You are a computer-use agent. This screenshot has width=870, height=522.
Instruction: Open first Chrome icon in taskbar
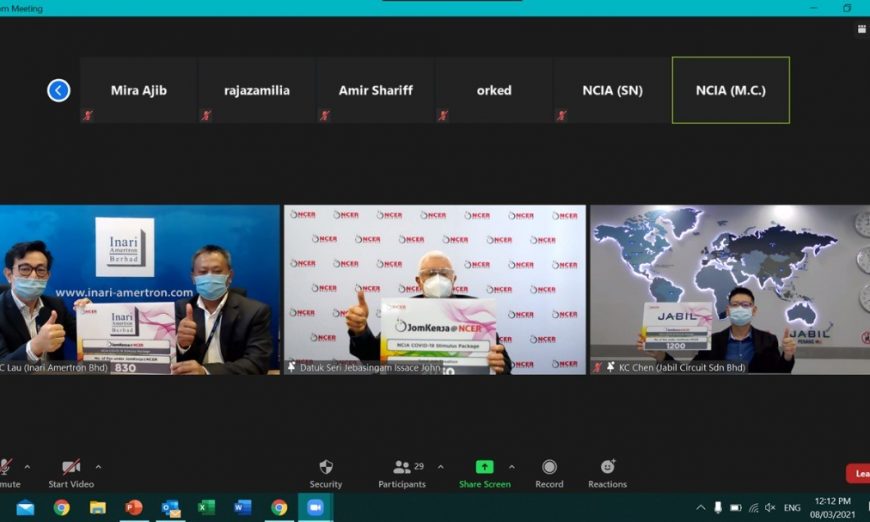tap(62, 508)
